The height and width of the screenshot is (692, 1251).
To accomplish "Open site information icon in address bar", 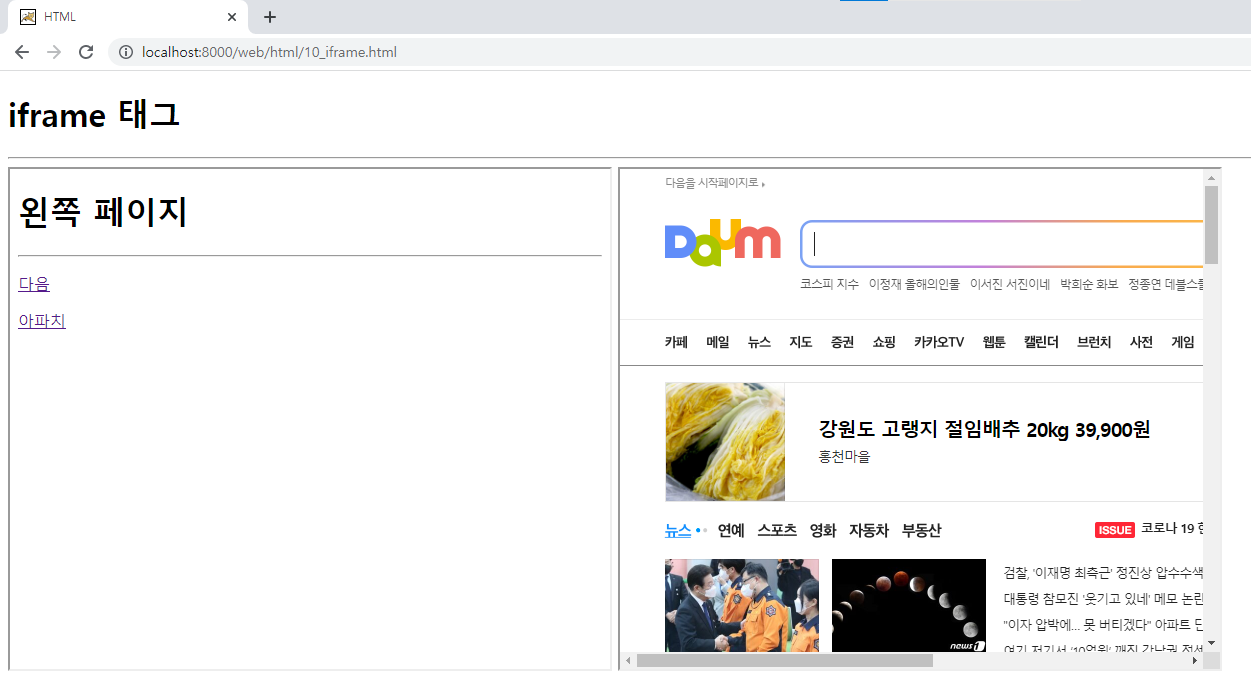I will [126, 52].
